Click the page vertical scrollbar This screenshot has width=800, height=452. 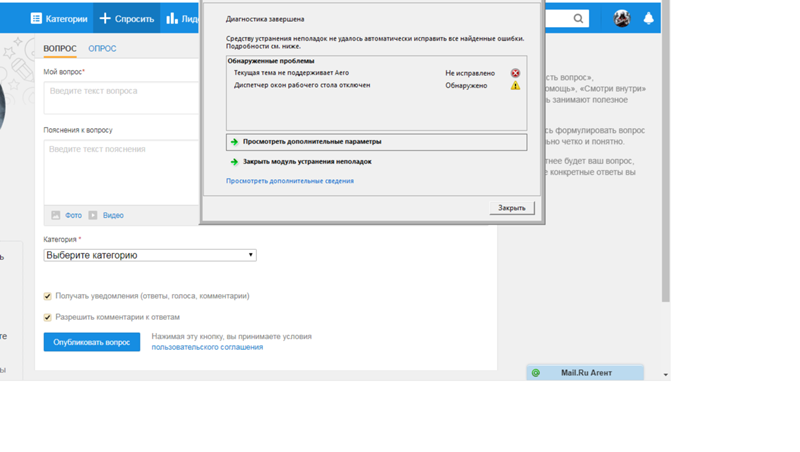(x=665, y=153)
